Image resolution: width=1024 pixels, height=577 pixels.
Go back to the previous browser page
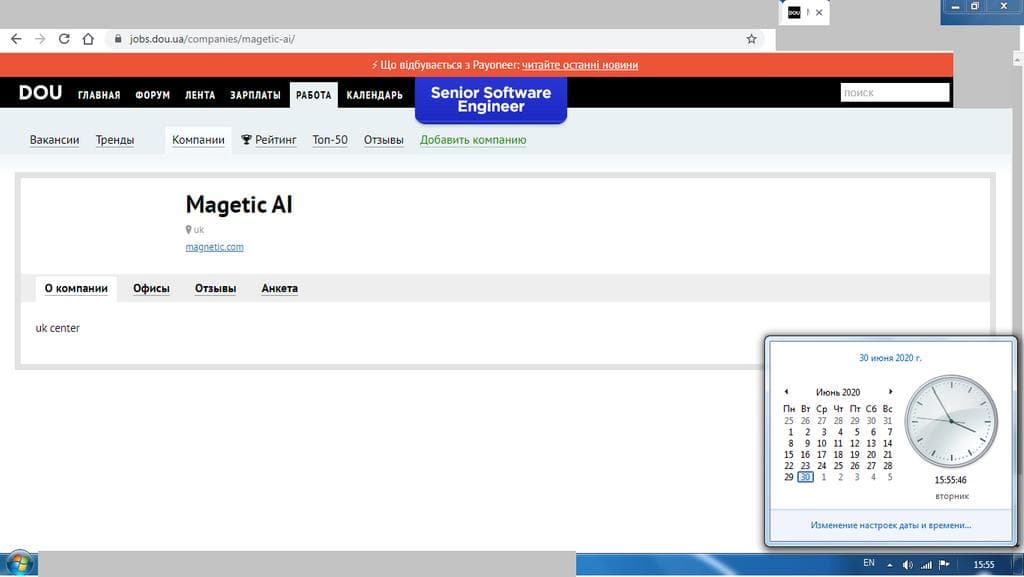[x=16, y=39]
